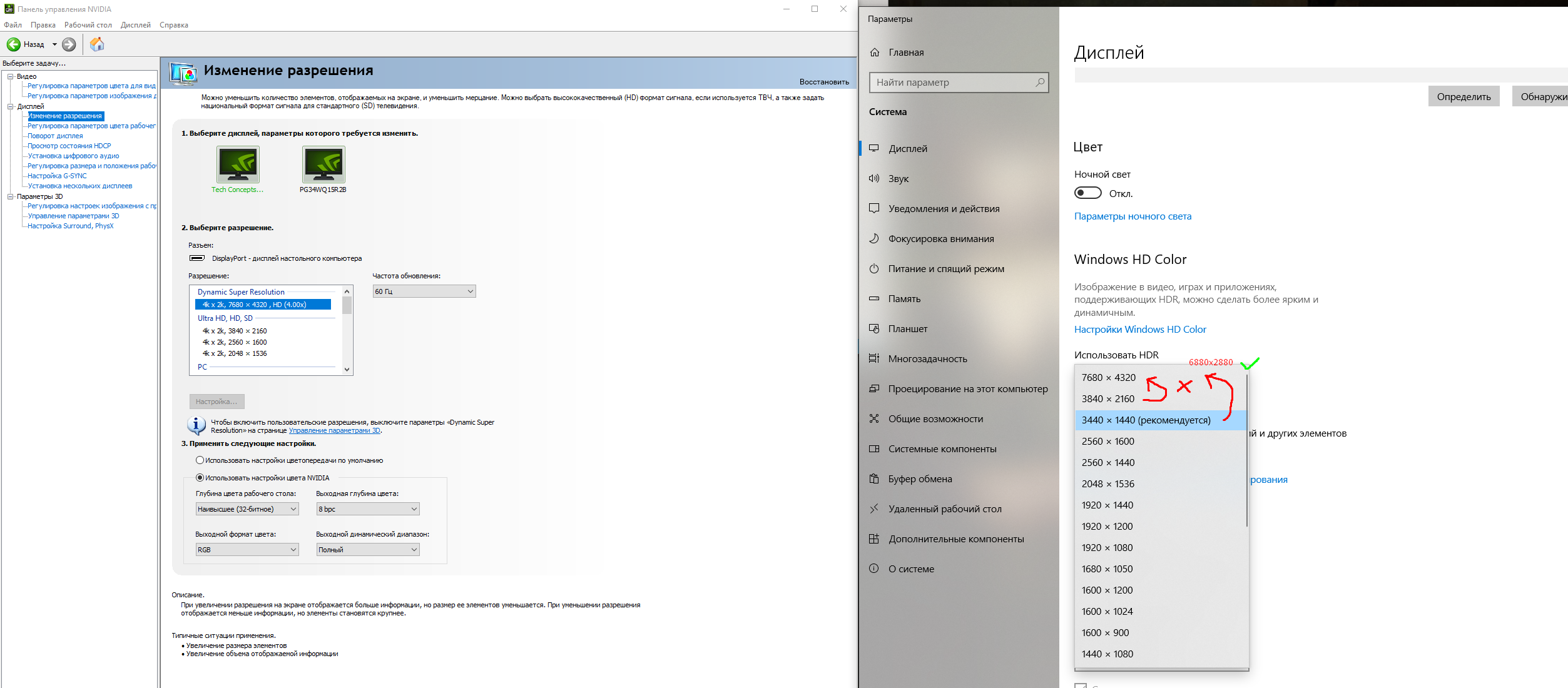1568x688 pixels.
Task: Toggle the Night light switch
Action: pyautogui.click(x=1087, y=193)
